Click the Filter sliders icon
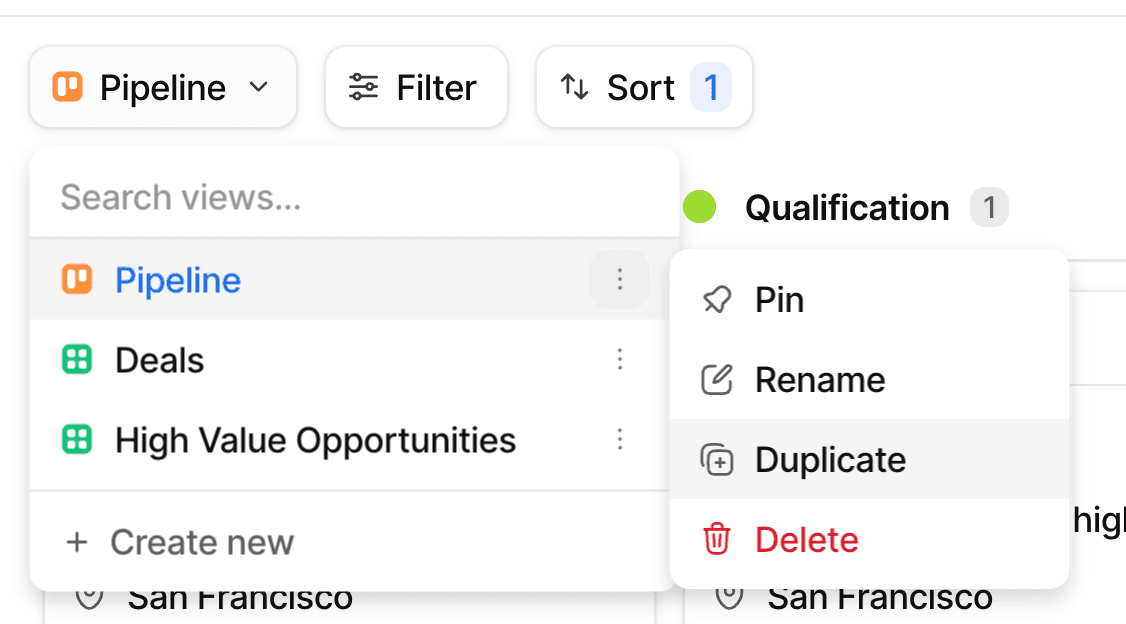The height and width of the screenshot is (624, 1126). [363, 88]
